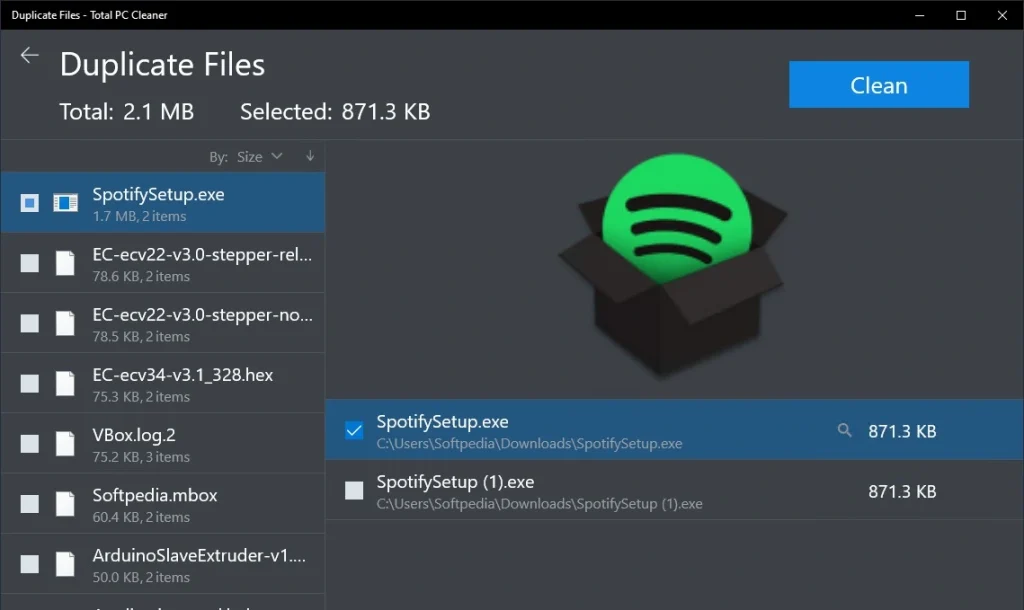Maximize the Total PC Cleaner window
Image resolution: width=1024 pixels, height=610 pixels.
pyautogui.click(x=961, y=15)
